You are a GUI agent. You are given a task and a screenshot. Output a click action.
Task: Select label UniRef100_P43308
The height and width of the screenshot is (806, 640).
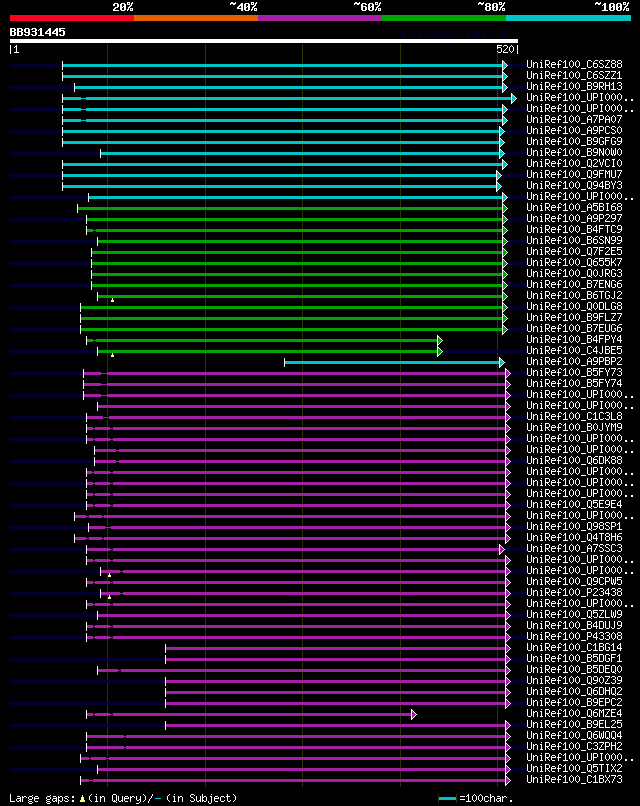[x=574, y=637]
